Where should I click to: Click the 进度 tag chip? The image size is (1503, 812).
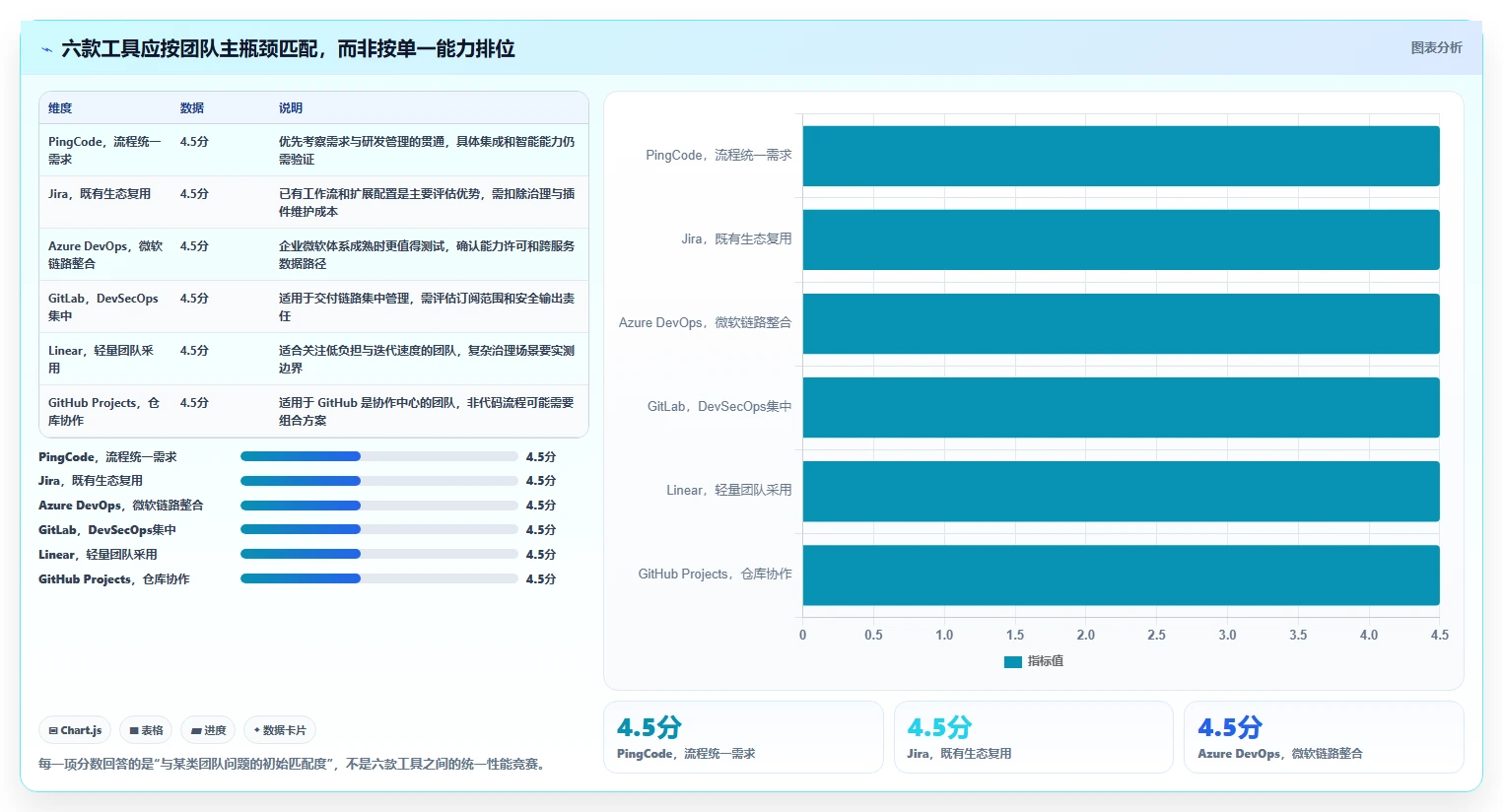pyautogui.click(x=208, y=730)
